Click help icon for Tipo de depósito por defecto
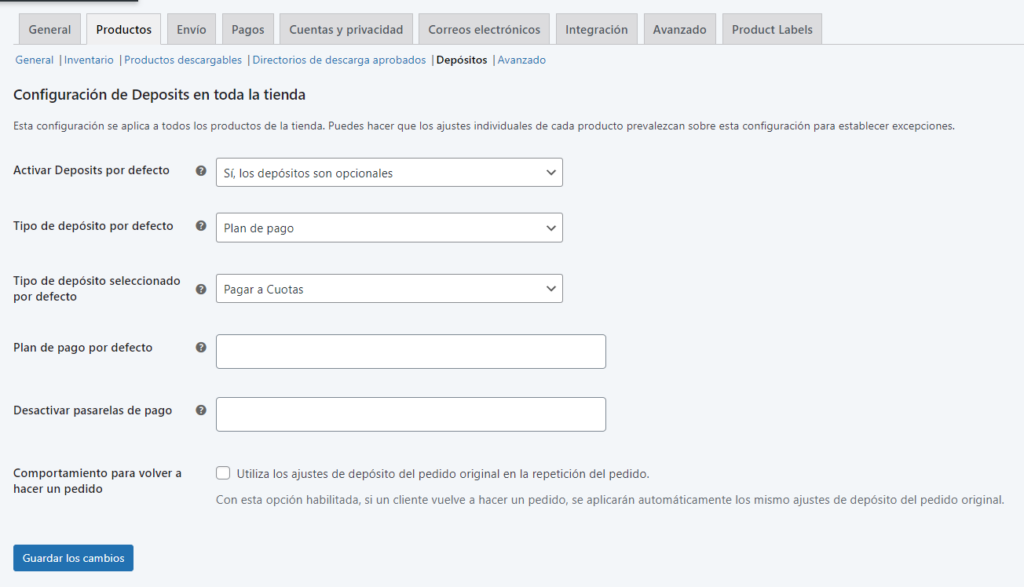Screen dimensions: 1024x587 (x=201, y=227)
